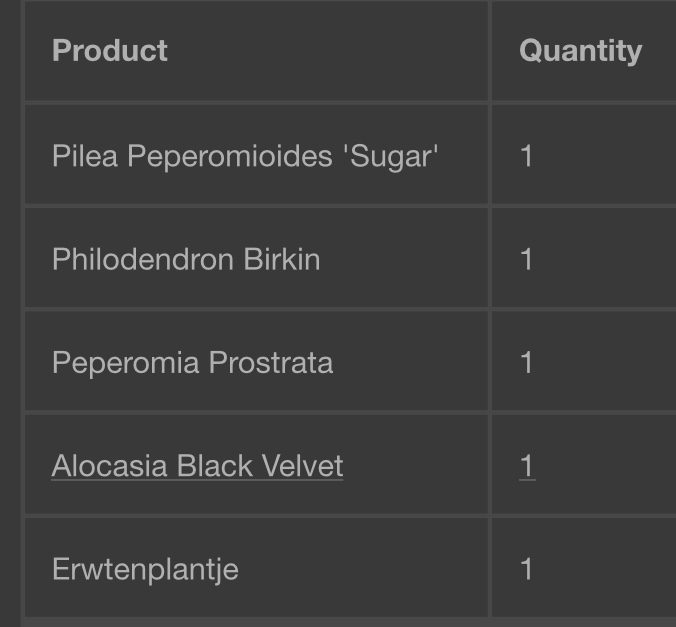Click the word Pilea in first row
The width and height of the screenshot is (676, 627).
click(84, 156)
